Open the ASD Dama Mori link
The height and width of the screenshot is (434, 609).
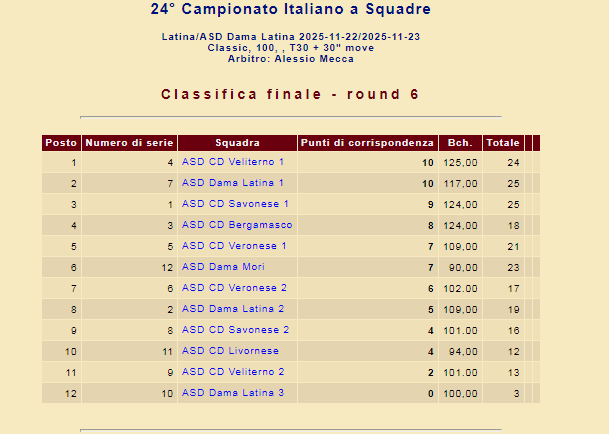point(223,267)
